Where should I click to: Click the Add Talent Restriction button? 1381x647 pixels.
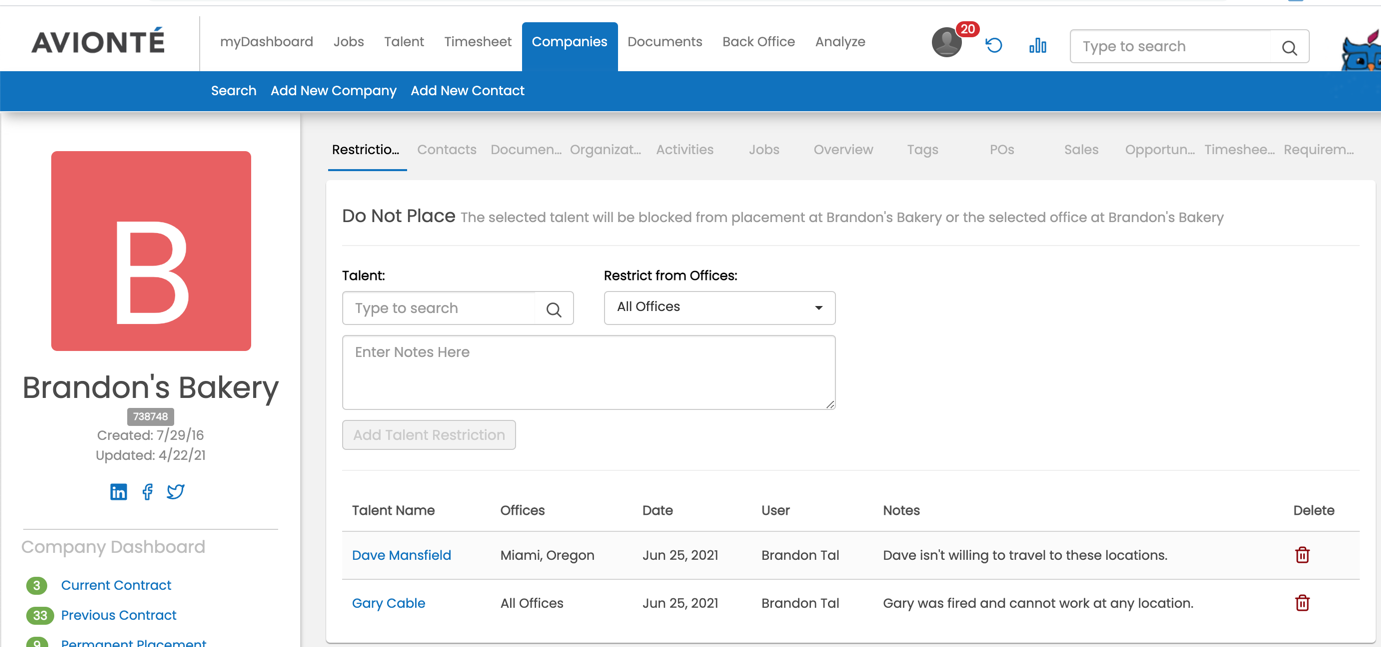(429, 435)
